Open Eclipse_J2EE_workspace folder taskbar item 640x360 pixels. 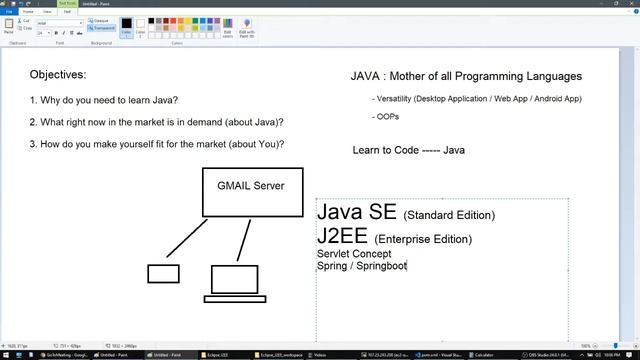[278, 355]
